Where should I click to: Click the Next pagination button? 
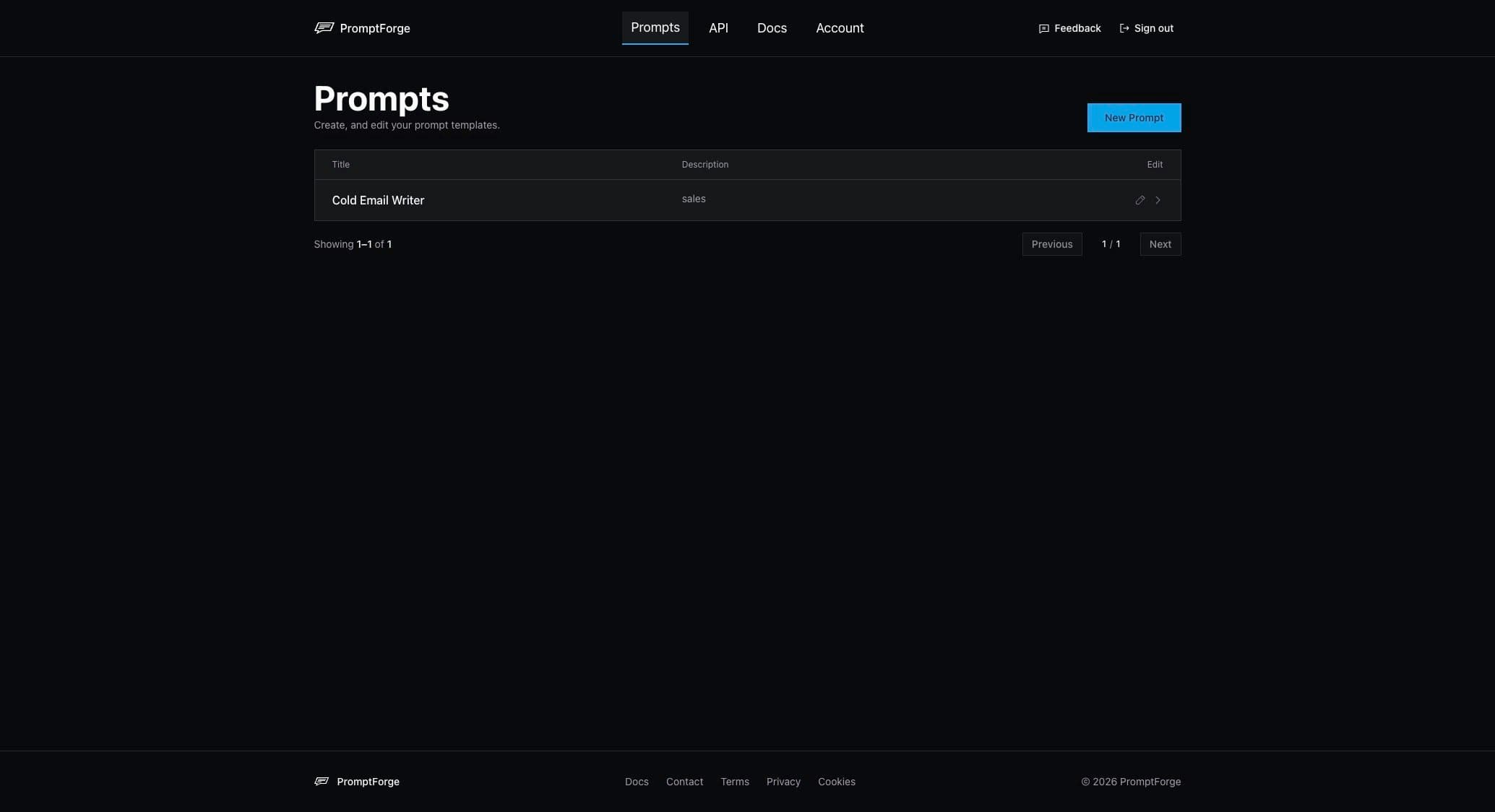(x=1160, y=243)
